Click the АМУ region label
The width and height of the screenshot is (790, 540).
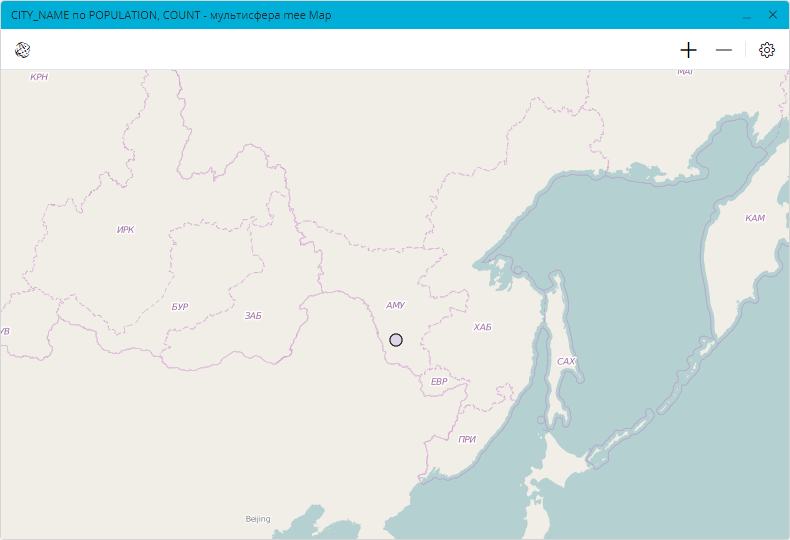click(395, 305)
